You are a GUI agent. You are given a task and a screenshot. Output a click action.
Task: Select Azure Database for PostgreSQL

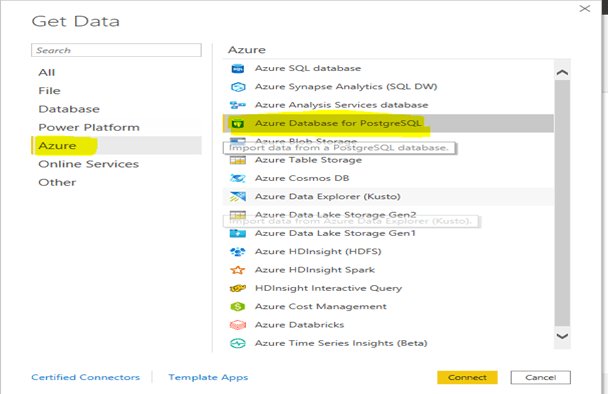(389, 124)
